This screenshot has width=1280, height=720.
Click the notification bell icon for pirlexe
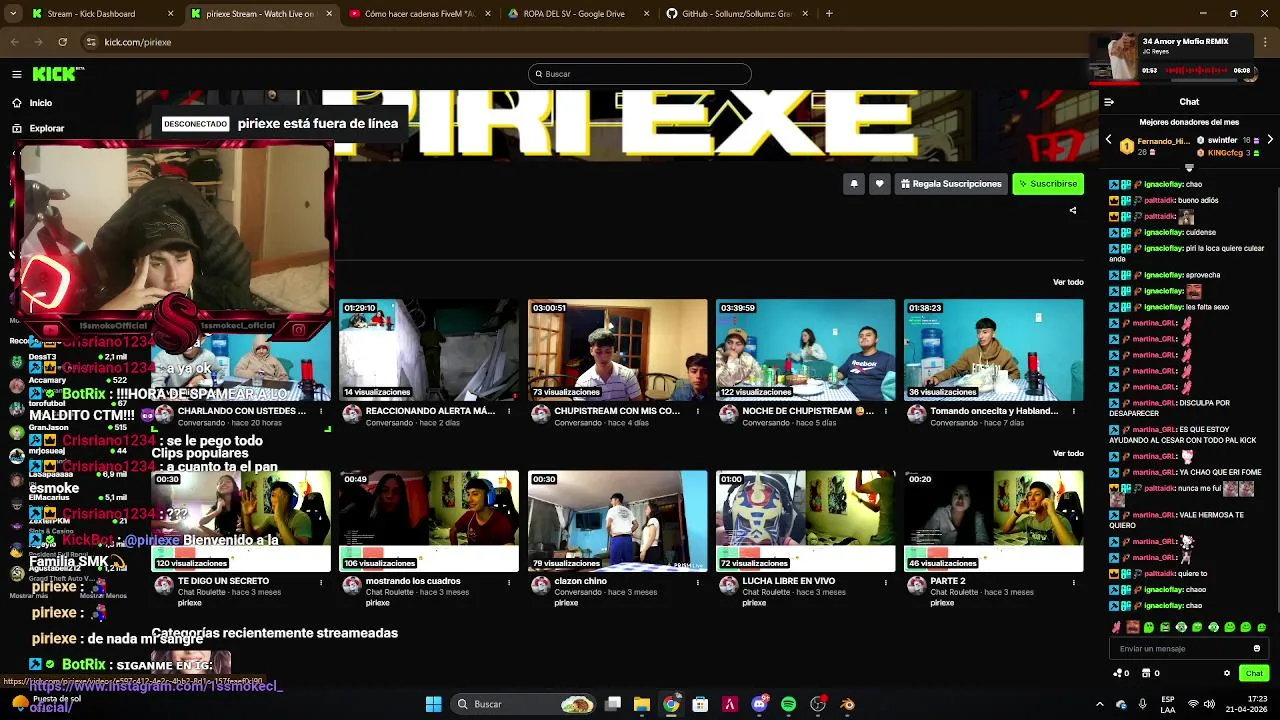(x=854, y=184)
